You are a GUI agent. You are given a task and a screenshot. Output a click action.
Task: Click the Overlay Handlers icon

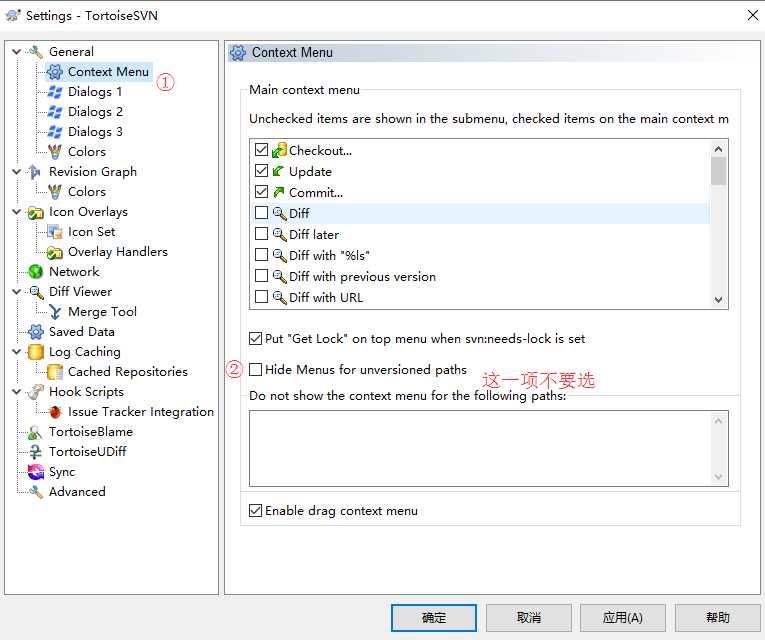[55, 252]
